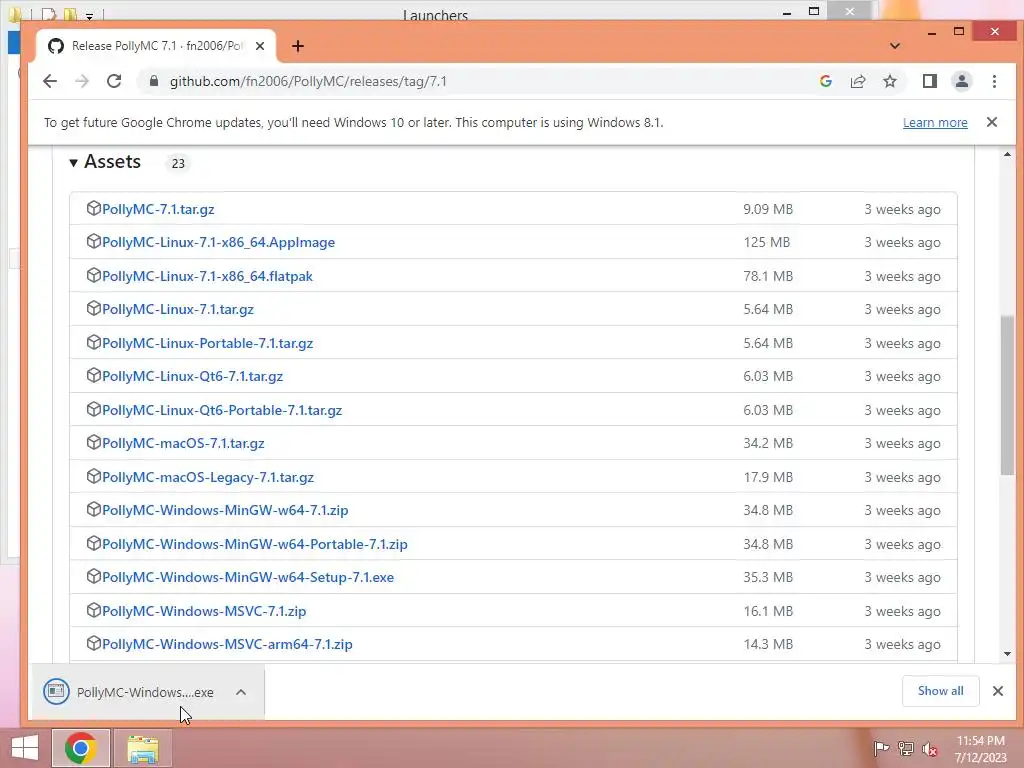Reload the GitHub release page
The image size is (1024, 768).
click(114, 81)
